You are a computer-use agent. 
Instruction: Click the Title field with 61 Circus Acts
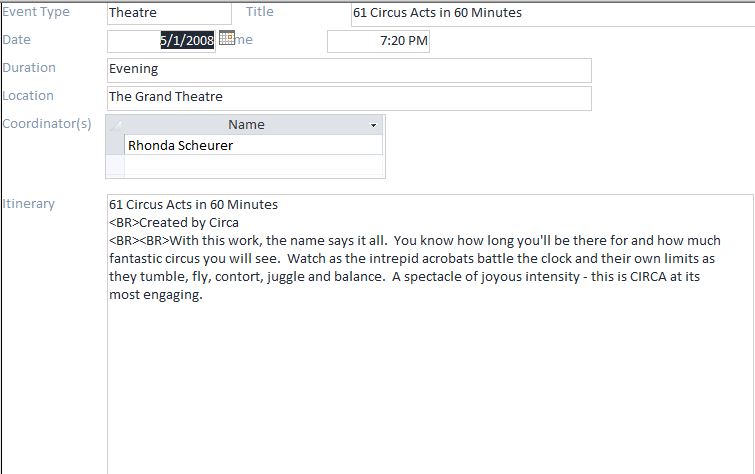click(x=553, y=13)
